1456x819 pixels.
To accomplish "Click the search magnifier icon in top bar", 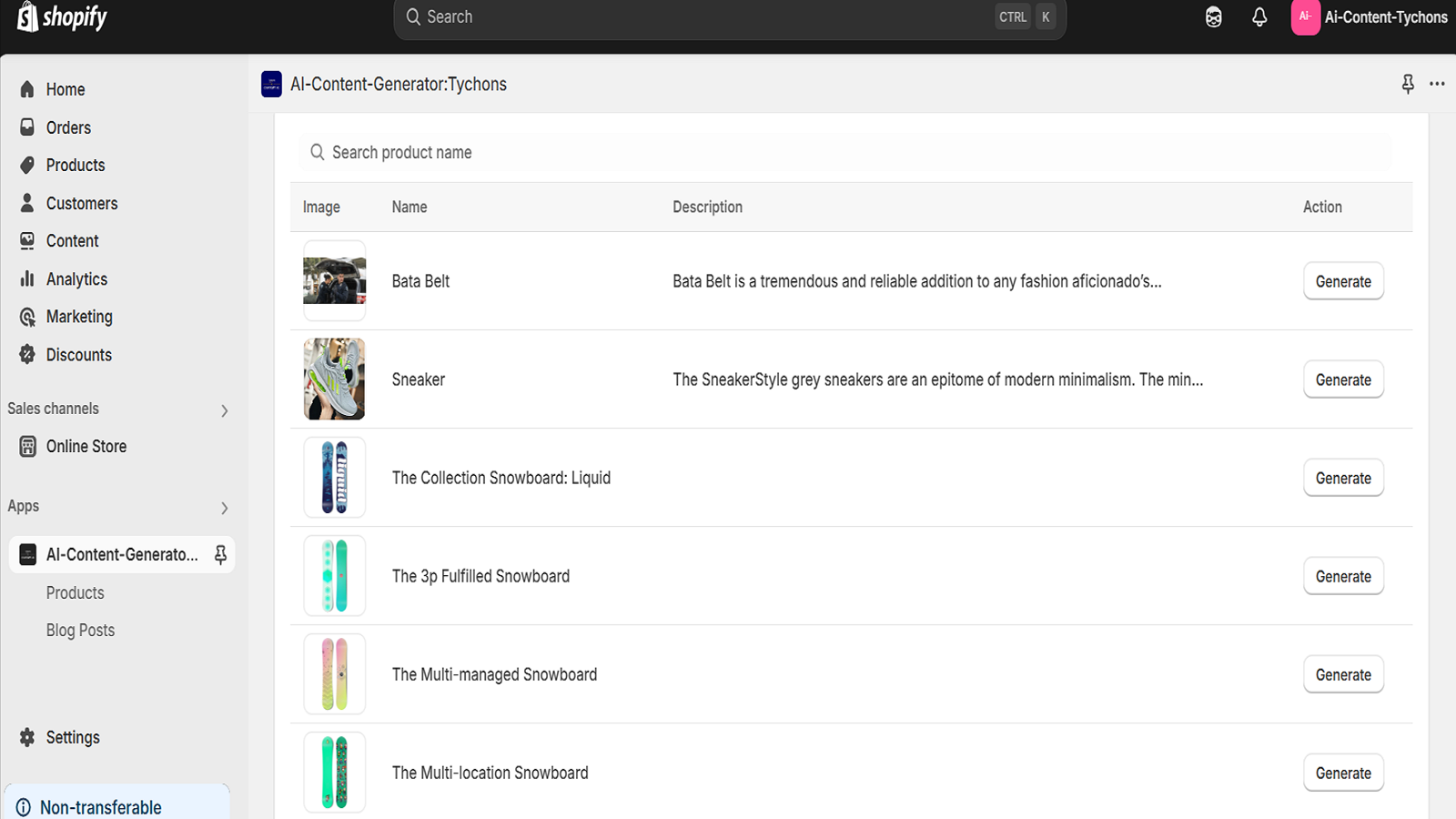I will [x=413, y=16].
